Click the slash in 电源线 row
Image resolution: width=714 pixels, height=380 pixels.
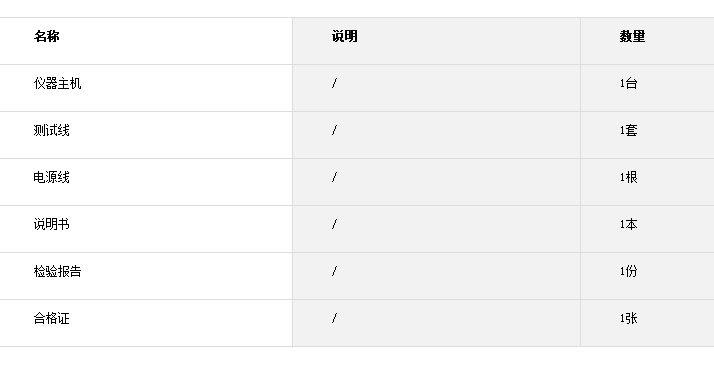coord(335,177)
